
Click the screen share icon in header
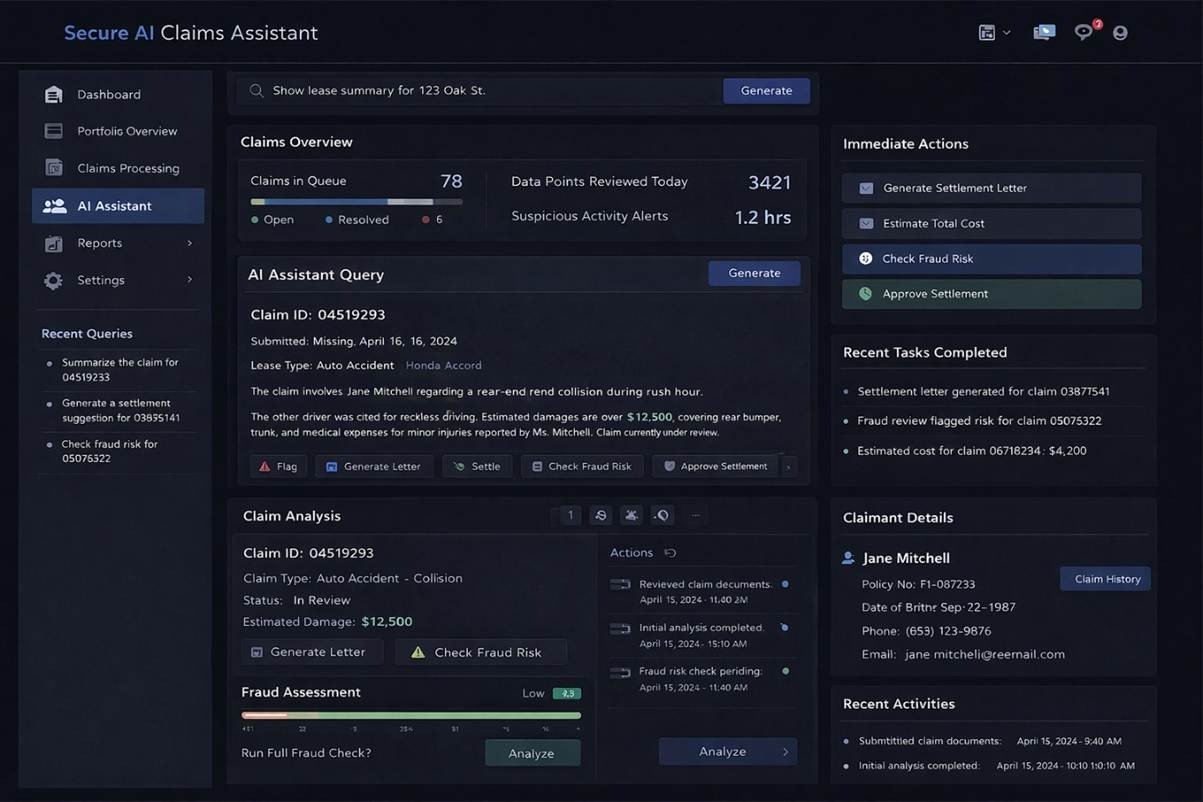tap(1044, 32)
